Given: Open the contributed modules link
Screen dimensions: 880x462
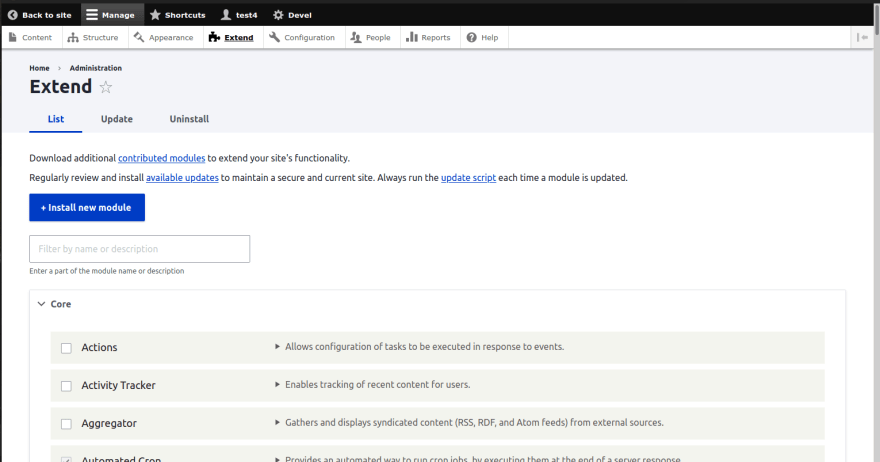Looking at the screenshot, I should [162, 158].
